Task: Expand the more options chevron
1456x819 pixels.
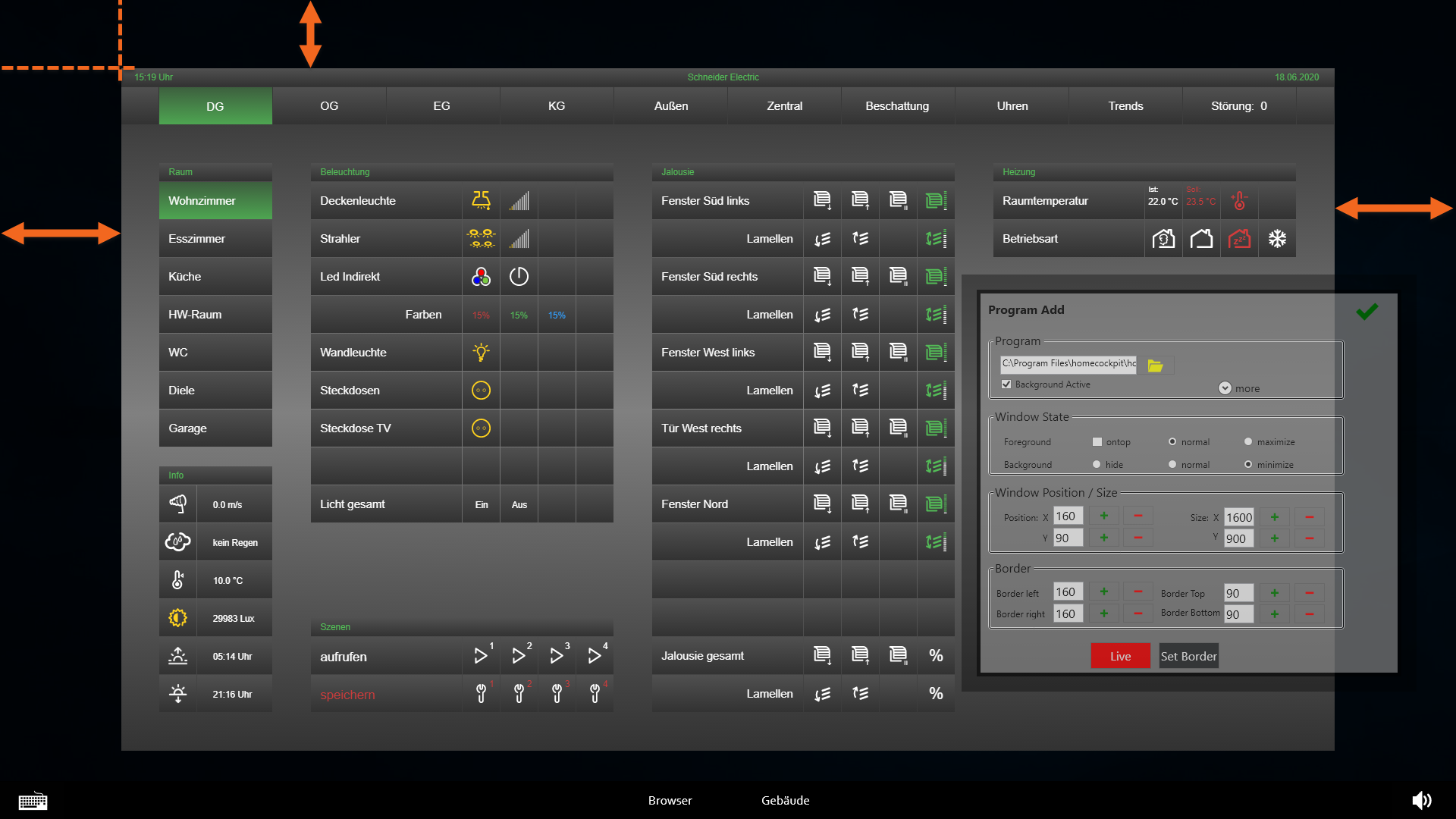Action: [x=1225, y=388]
